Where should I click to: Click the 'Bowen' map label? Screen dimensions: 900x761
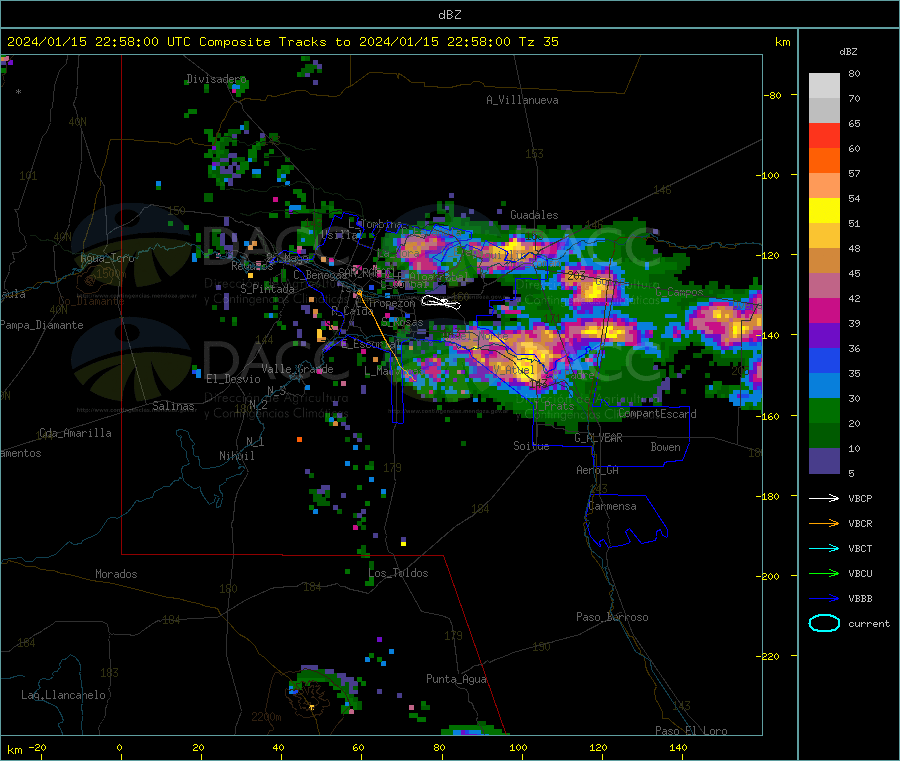coord(665,447)
